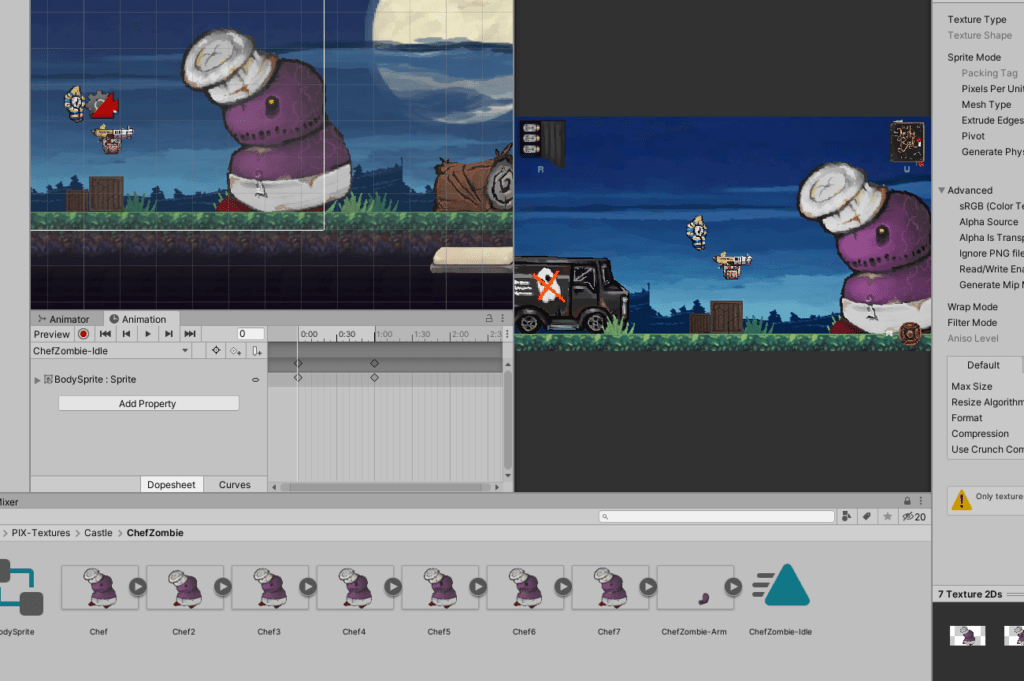This screenshot has width=1024, height=681.
Task: Select the ChefZombie-Arm texture asset
Action: click(694, 588)
